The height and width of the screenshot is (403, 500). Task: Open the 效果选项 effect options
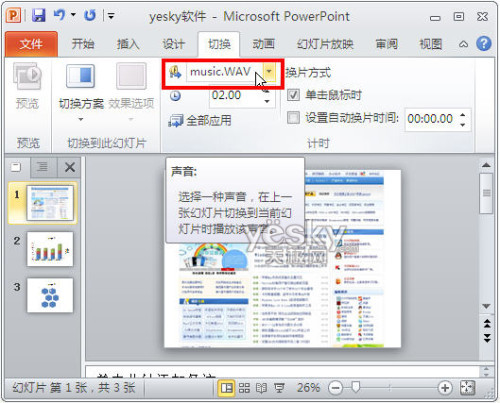point(131,92)
